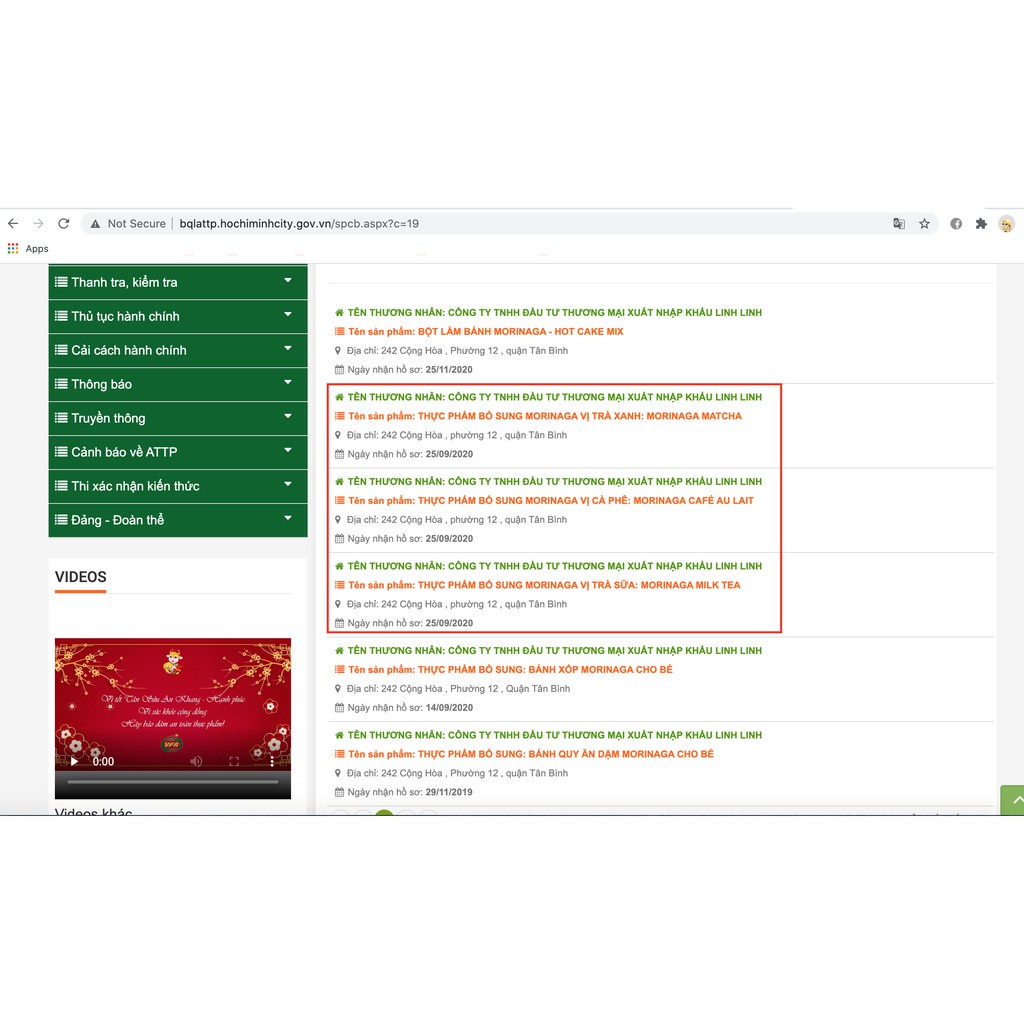Image resolution: width=1024 pixels, height=1024 pixels.
Task: Click the home icon of the HOT CAKE MIX entry
Action: click(339, 312)
